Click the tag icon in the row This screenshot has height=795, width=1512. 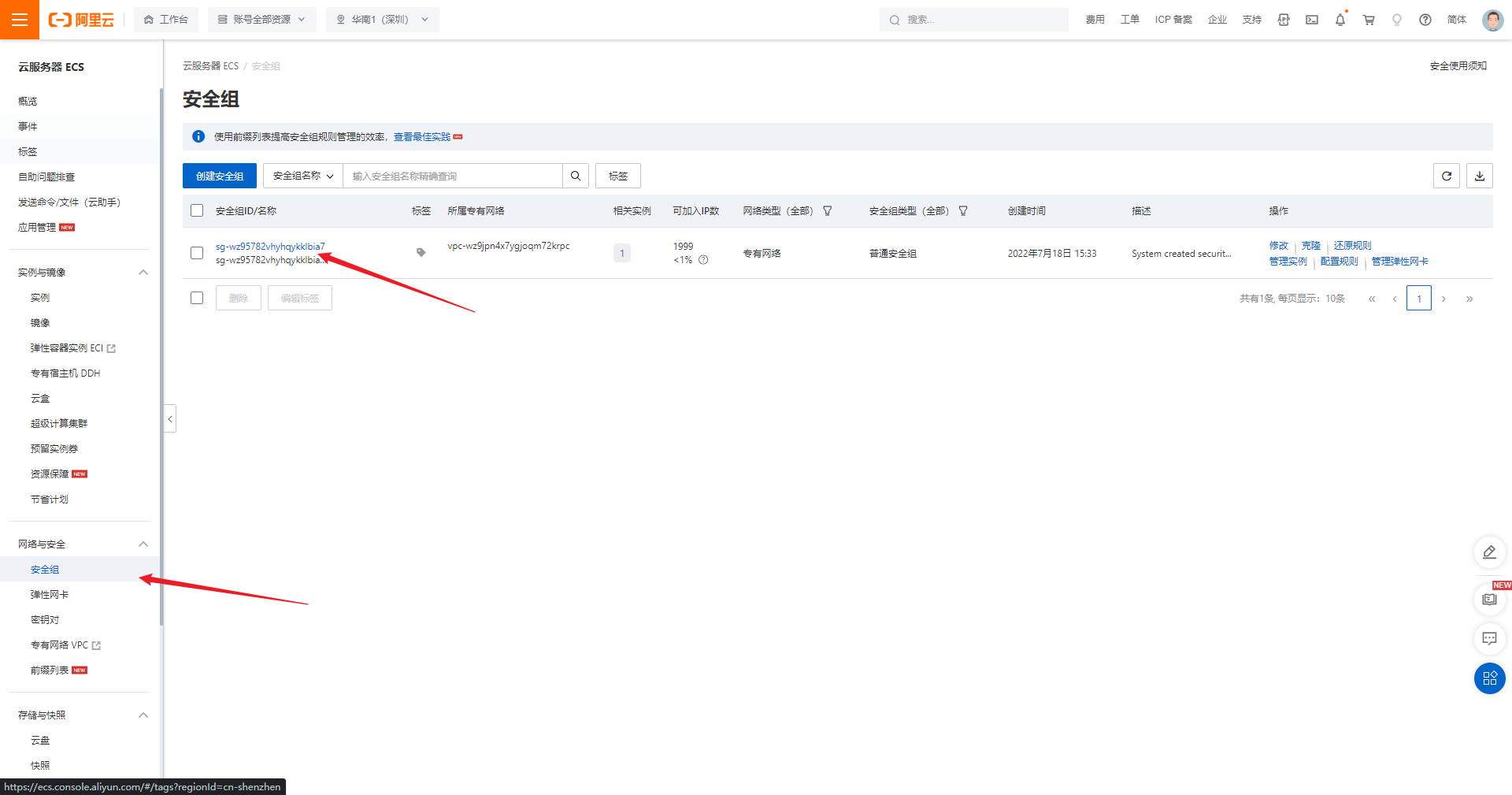click(x=421, y=252)
